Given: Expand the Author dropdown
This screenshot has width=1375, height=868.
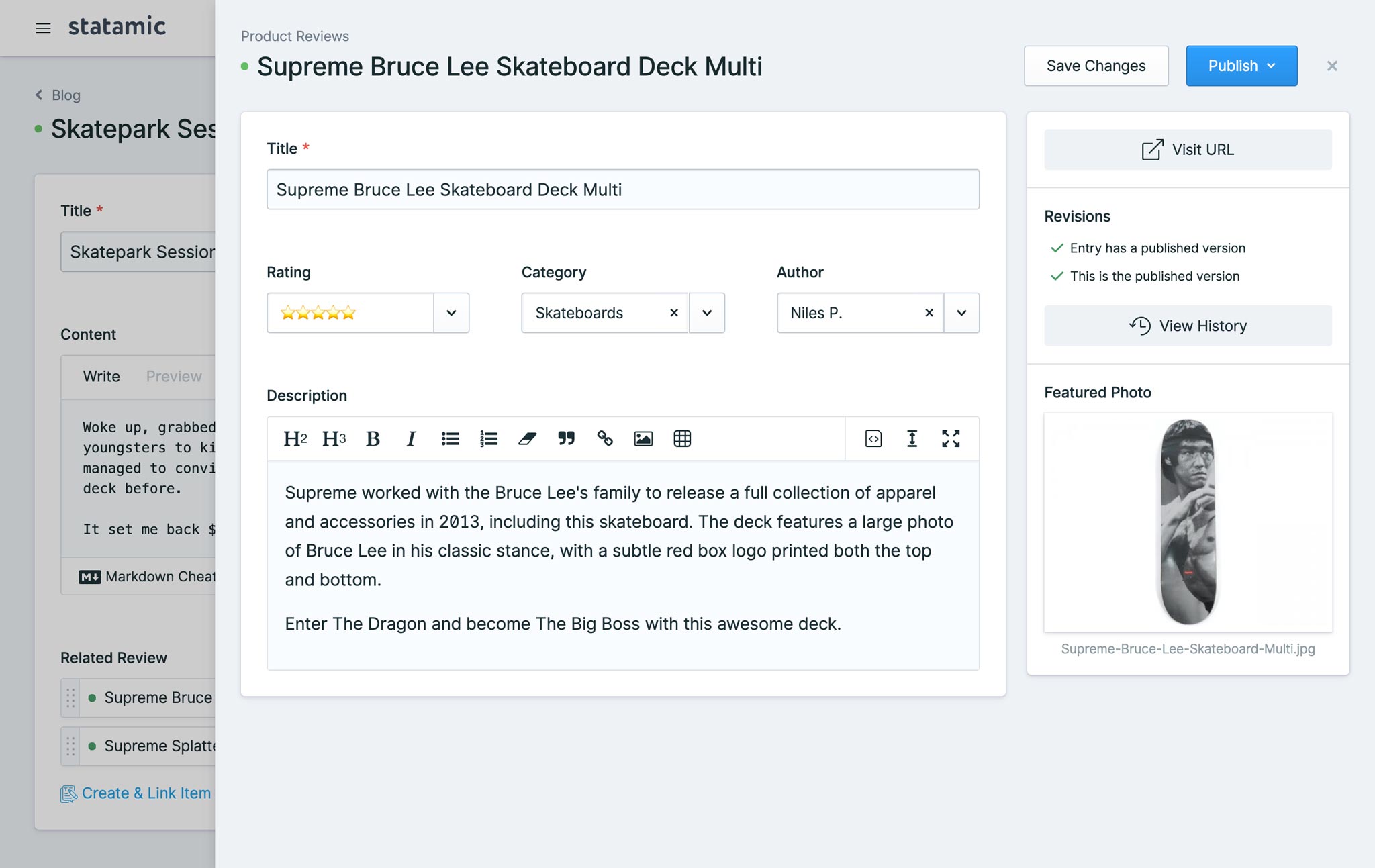Looking at the screenshot, I should point(959,312).
